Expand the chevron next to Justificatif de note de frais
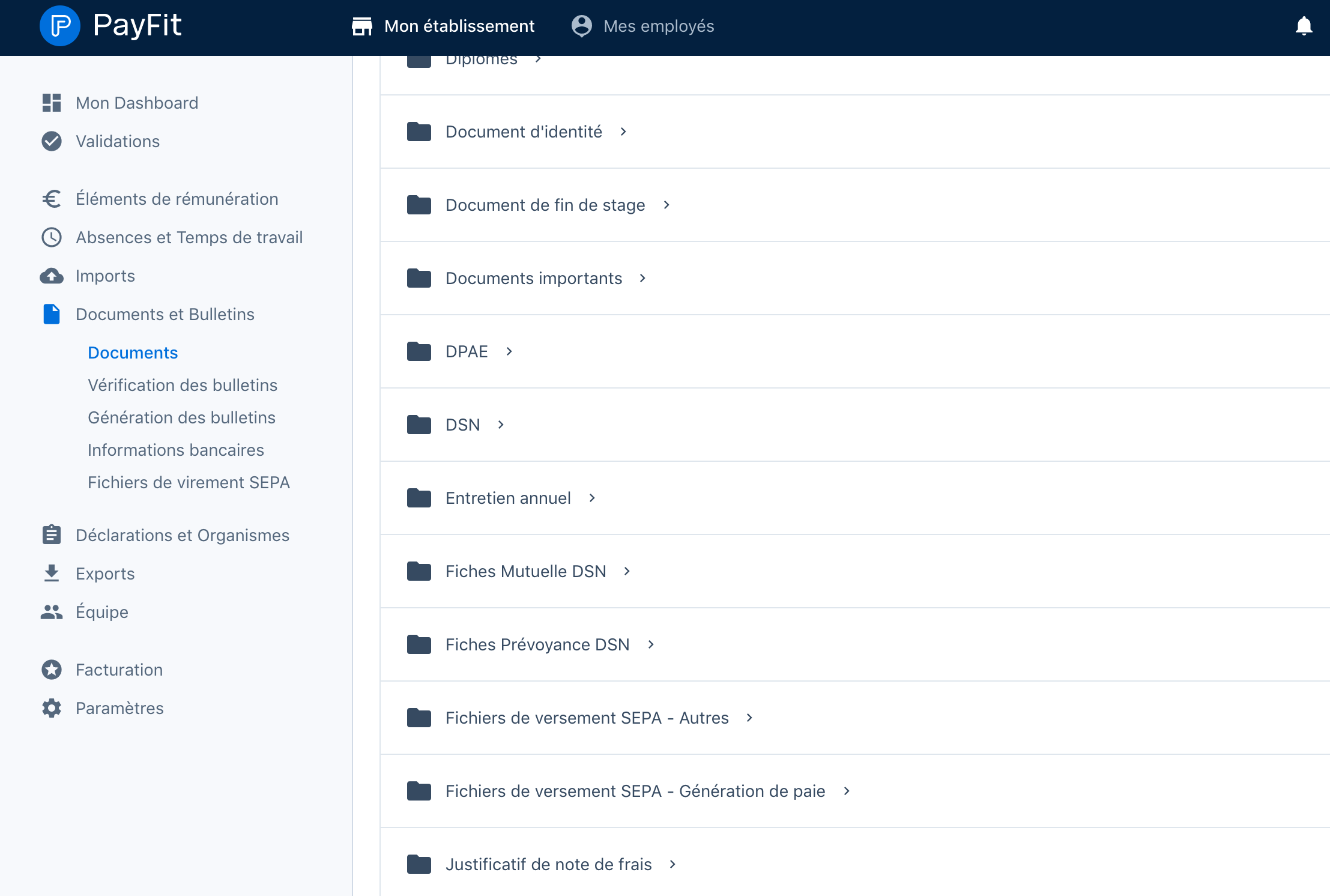The image size is (1330, 896). pos(673,864)
